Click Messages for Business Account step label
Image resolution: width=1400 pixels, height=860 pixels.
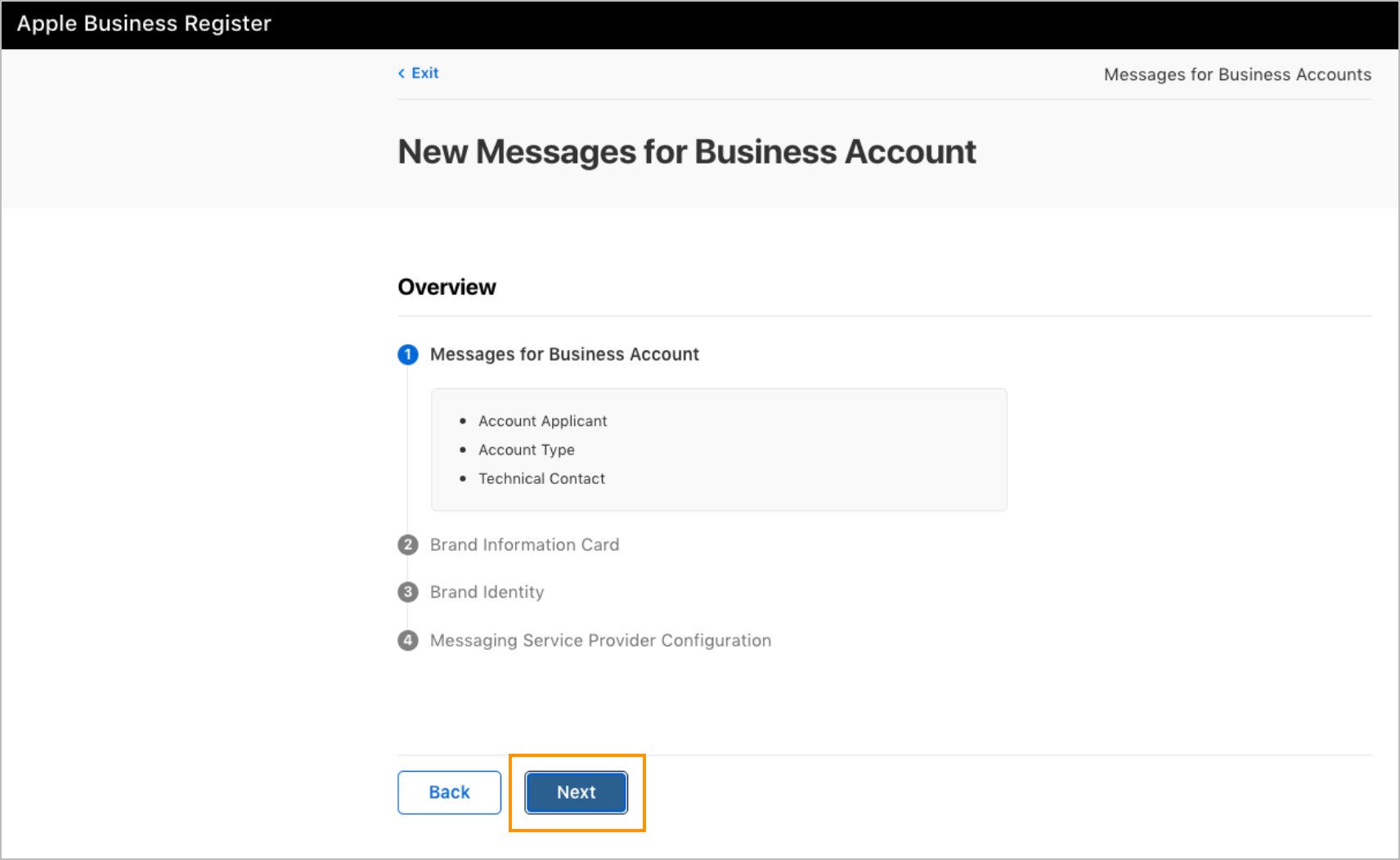click(564, 354)
